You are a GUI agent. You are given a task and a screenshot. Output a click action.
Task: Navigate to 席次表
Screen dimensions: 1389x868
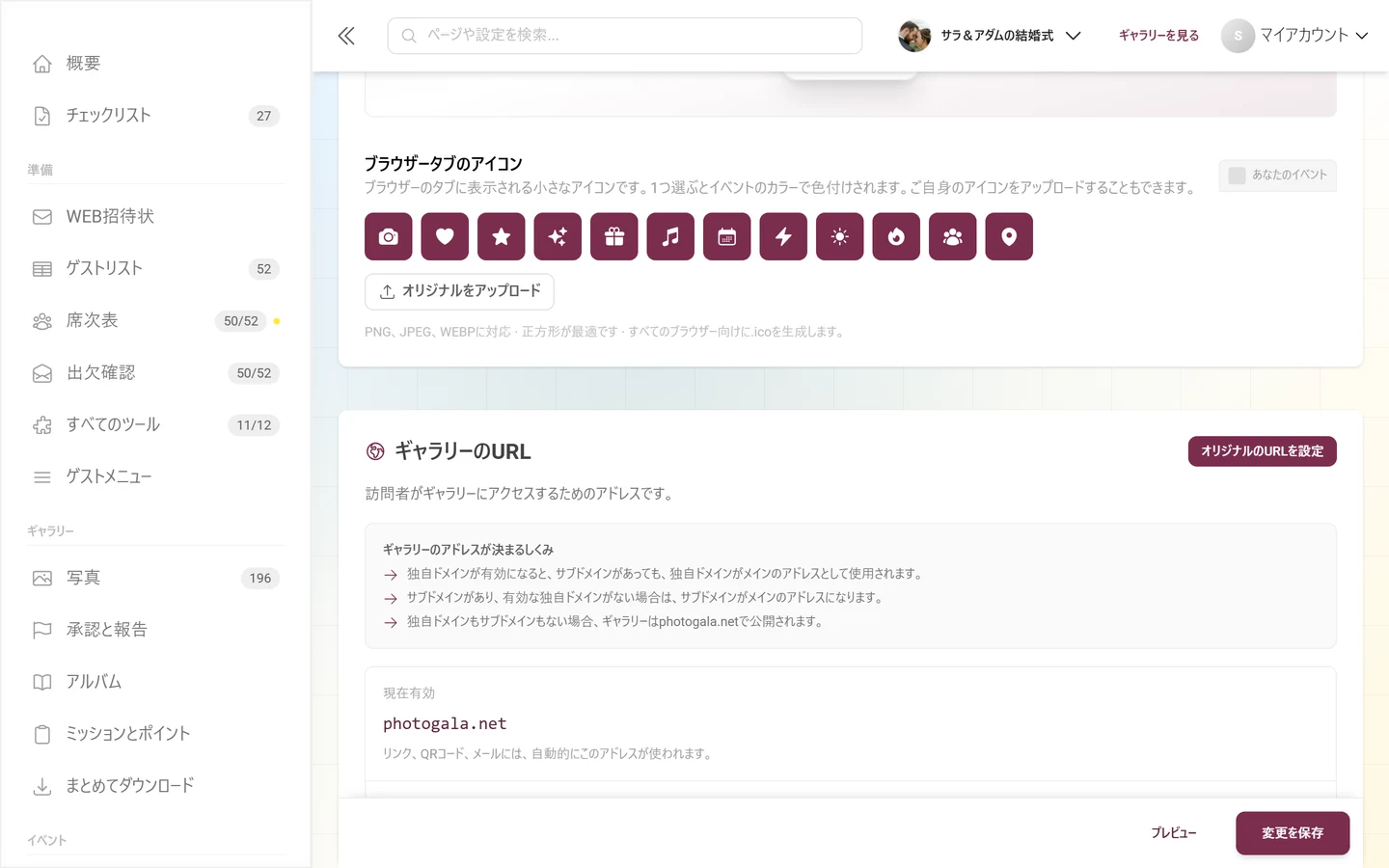click(155, 321)
